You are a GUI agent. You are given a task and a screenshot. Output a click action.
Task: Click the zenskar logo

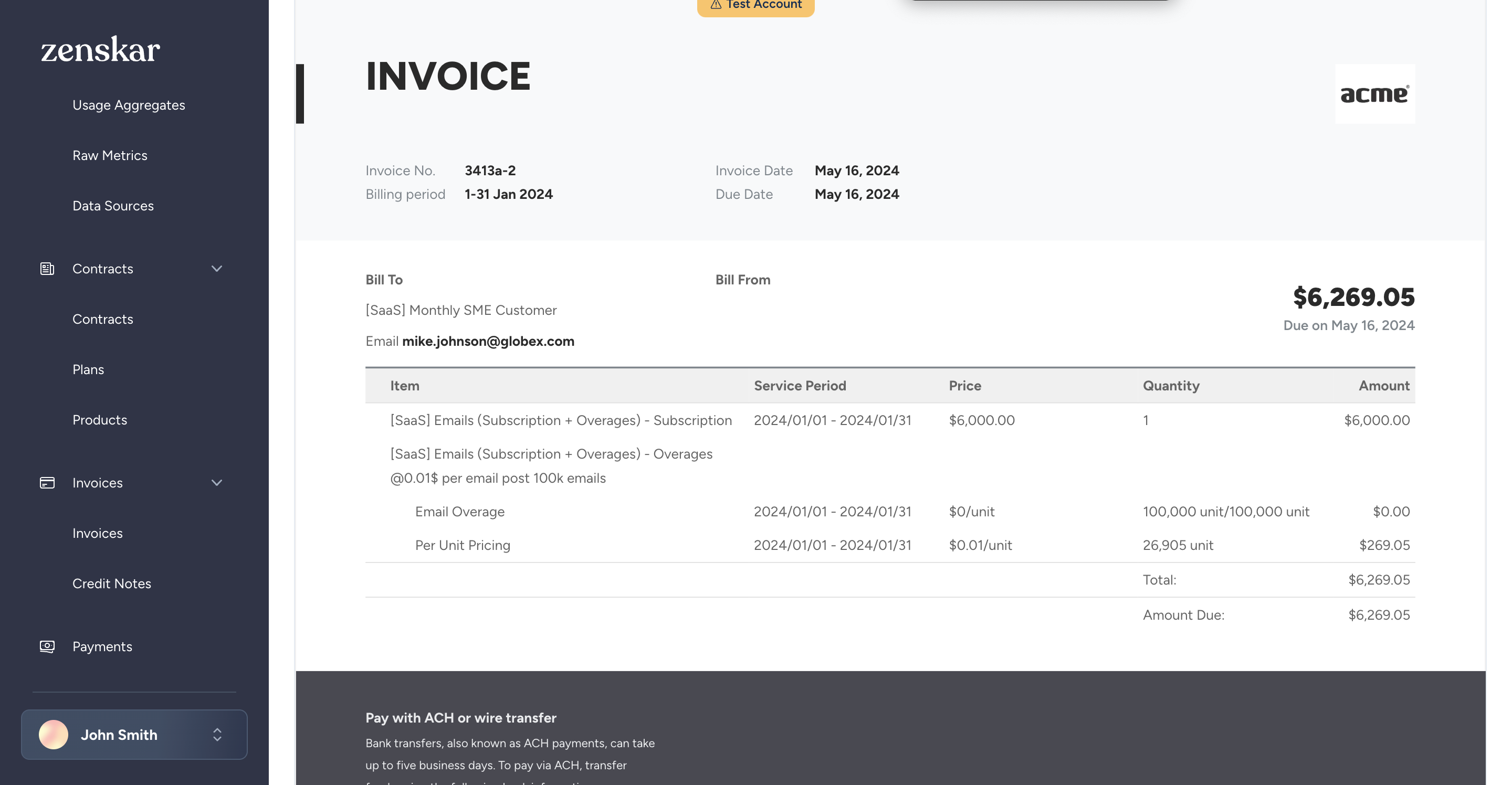pyautogui.click(x=99, y=49)
